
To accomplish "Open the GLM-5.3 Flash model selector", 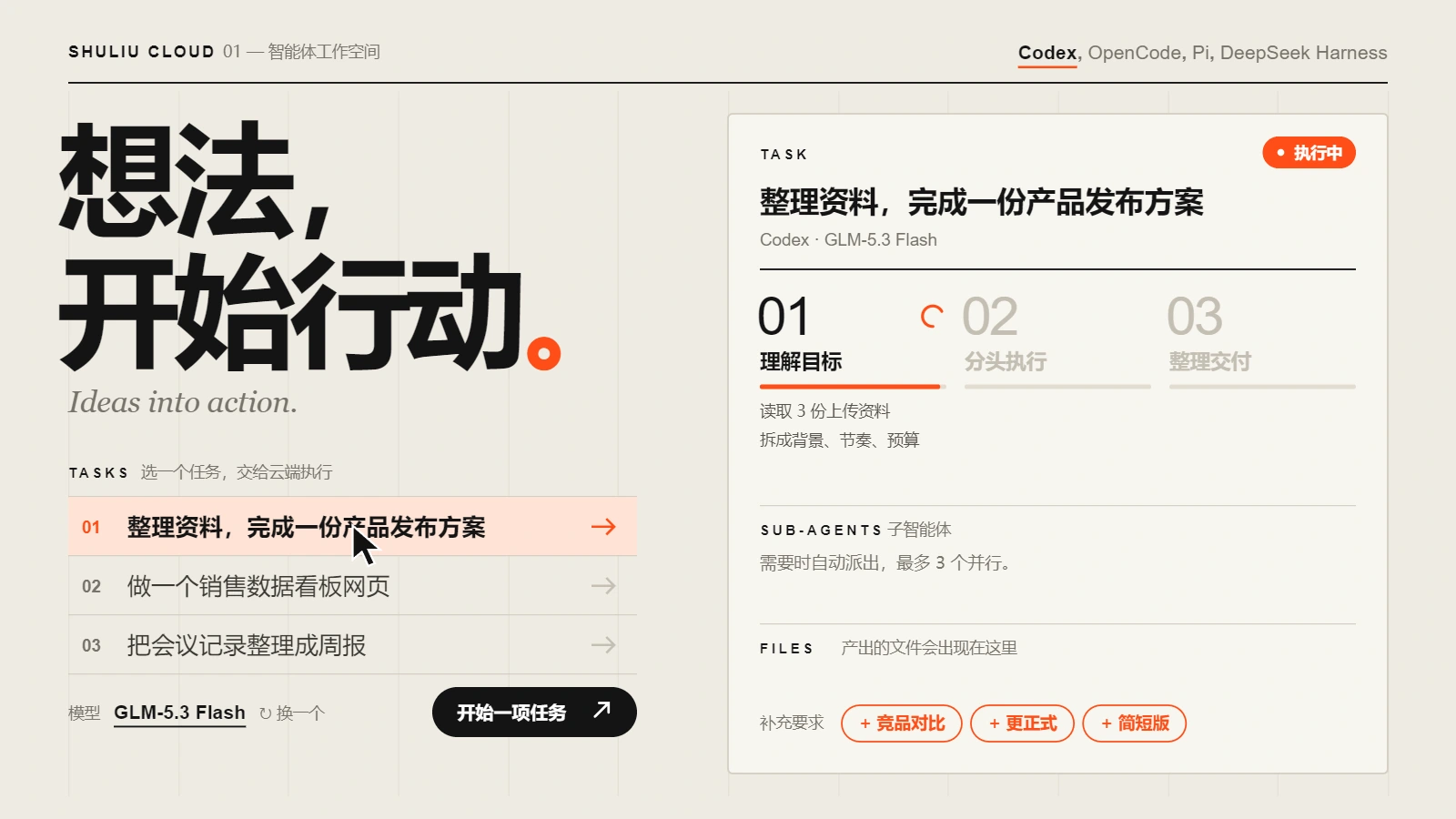I will pos(179,713).
